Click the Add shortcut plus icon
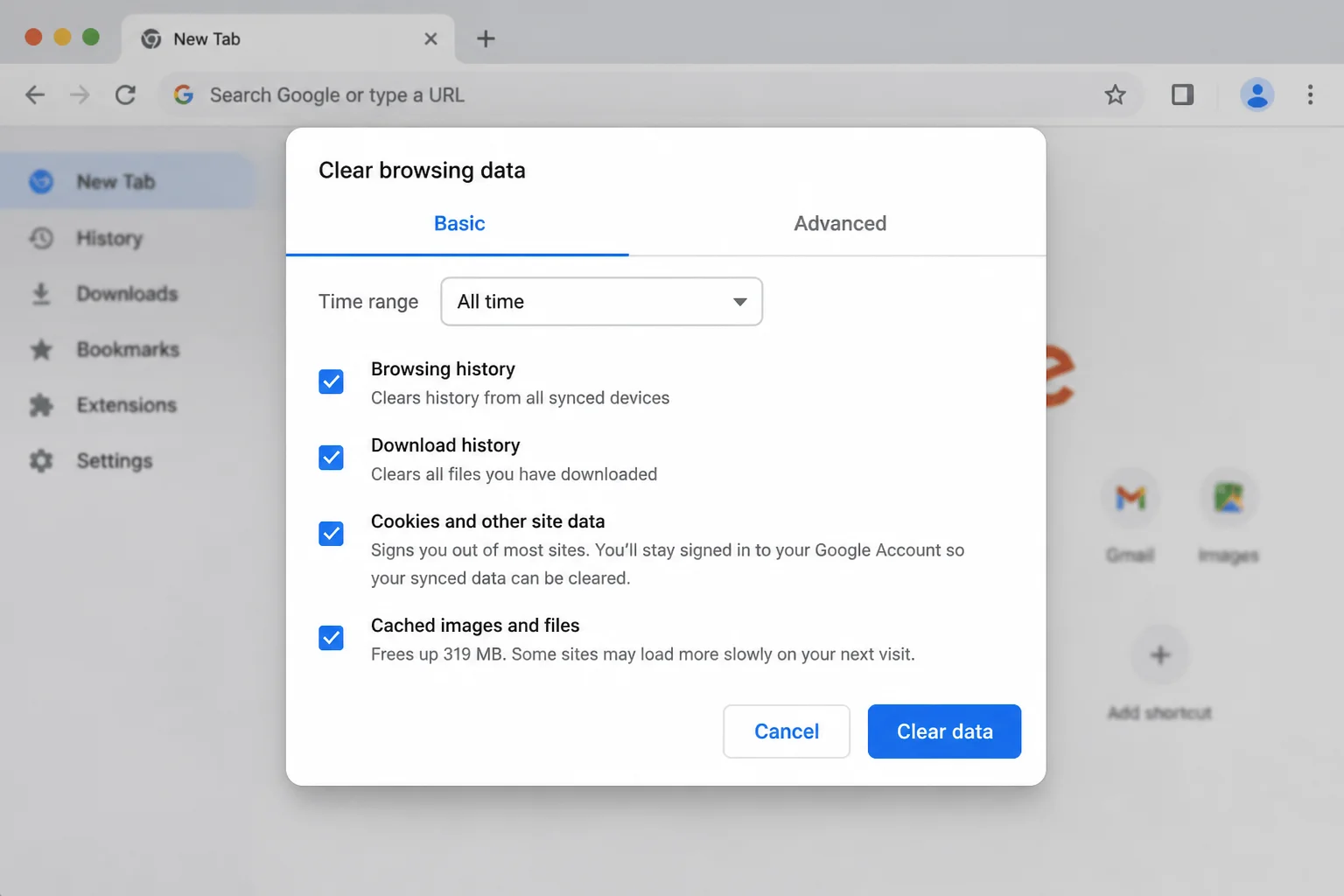The width and height of the screenshot is (1344, 896). click(x=1160, y=654)
